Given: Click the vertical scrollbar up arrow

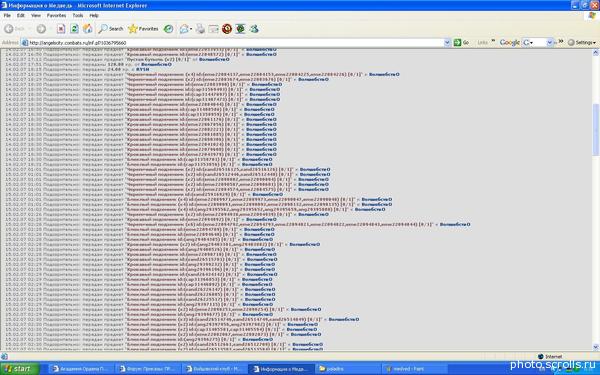Looking at the screenshot, I should (595, 53).
